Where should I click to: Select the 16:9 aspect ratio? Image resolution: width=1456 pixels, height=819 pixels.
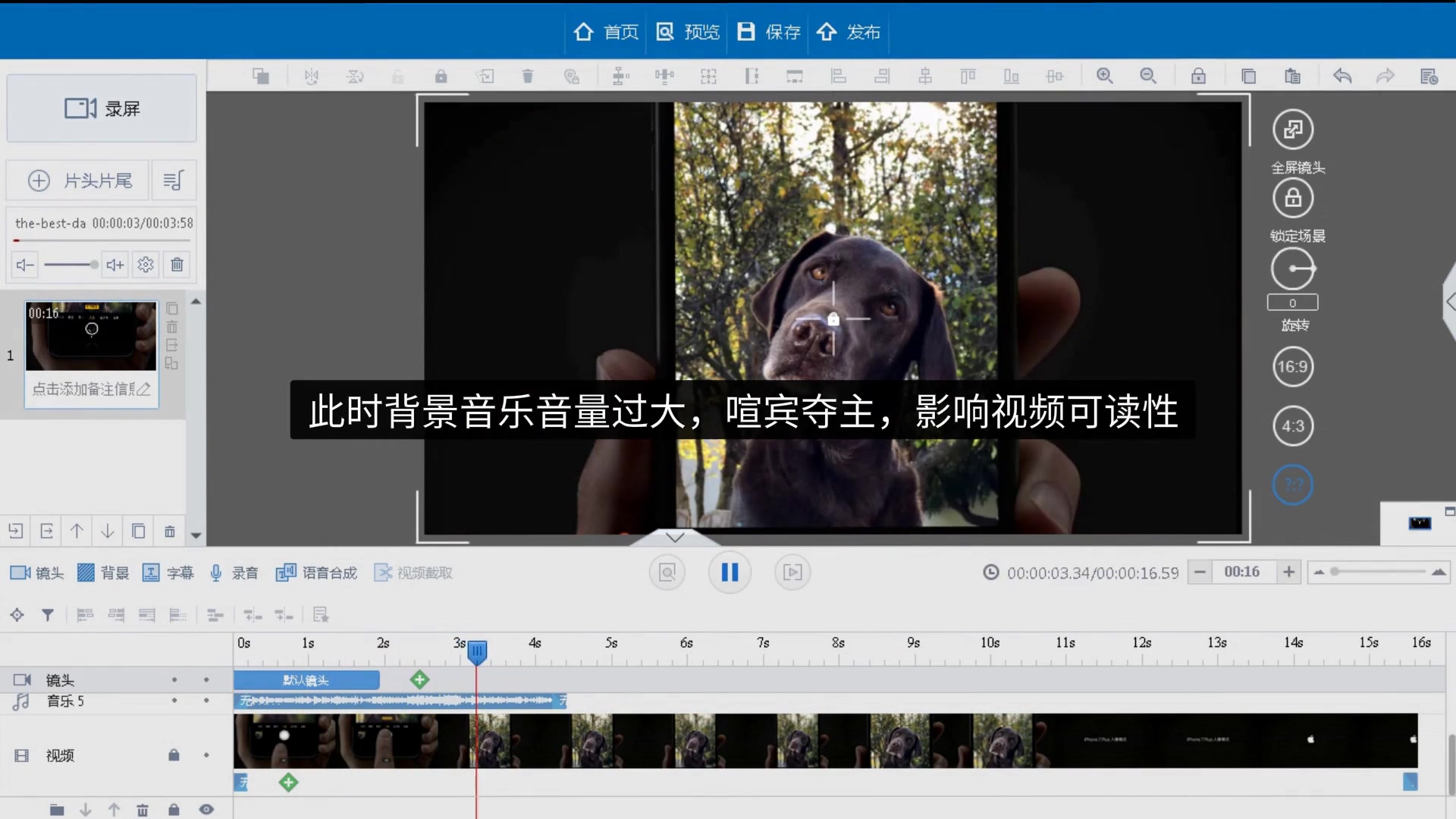click(x=1293, y=367)
